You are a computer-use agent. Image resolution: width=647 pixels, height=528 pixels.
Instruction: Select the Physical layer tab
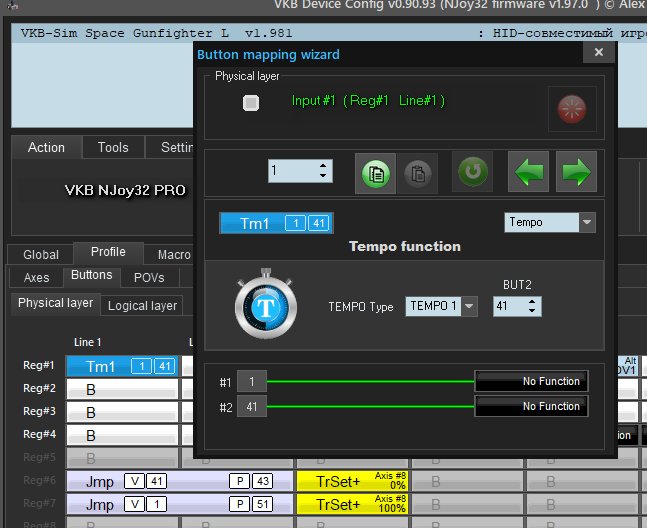pos(55,303)
